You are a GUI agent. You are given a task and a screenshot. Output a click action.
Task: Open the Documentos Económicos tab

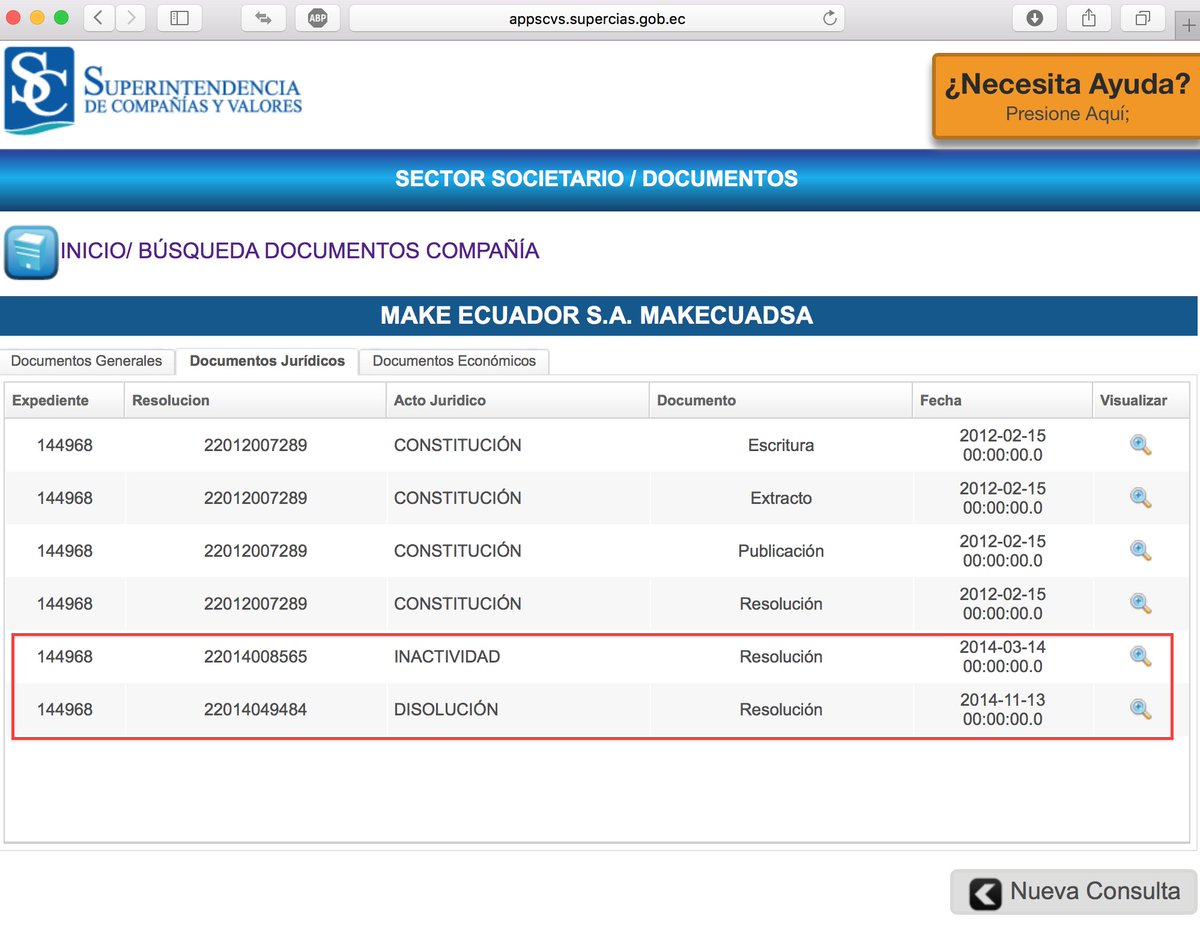click(454, 361)
